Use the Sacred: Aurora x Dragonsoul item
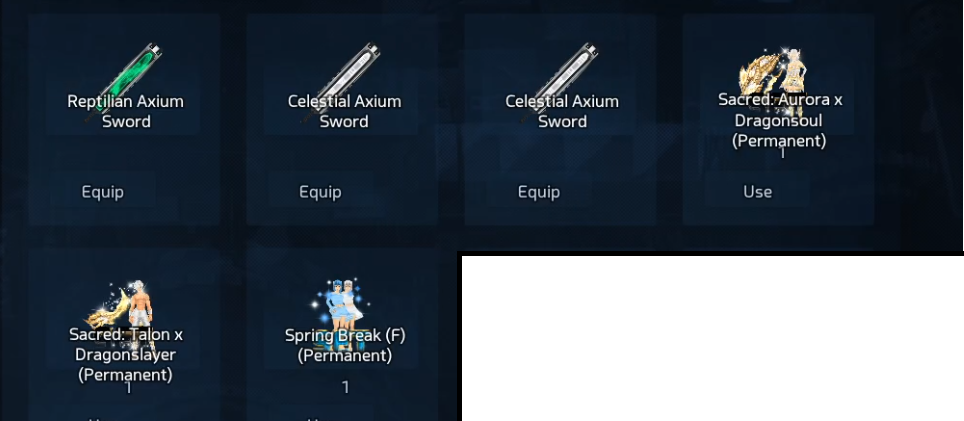This screenshot has height=421, width=964. click(757, 192)
